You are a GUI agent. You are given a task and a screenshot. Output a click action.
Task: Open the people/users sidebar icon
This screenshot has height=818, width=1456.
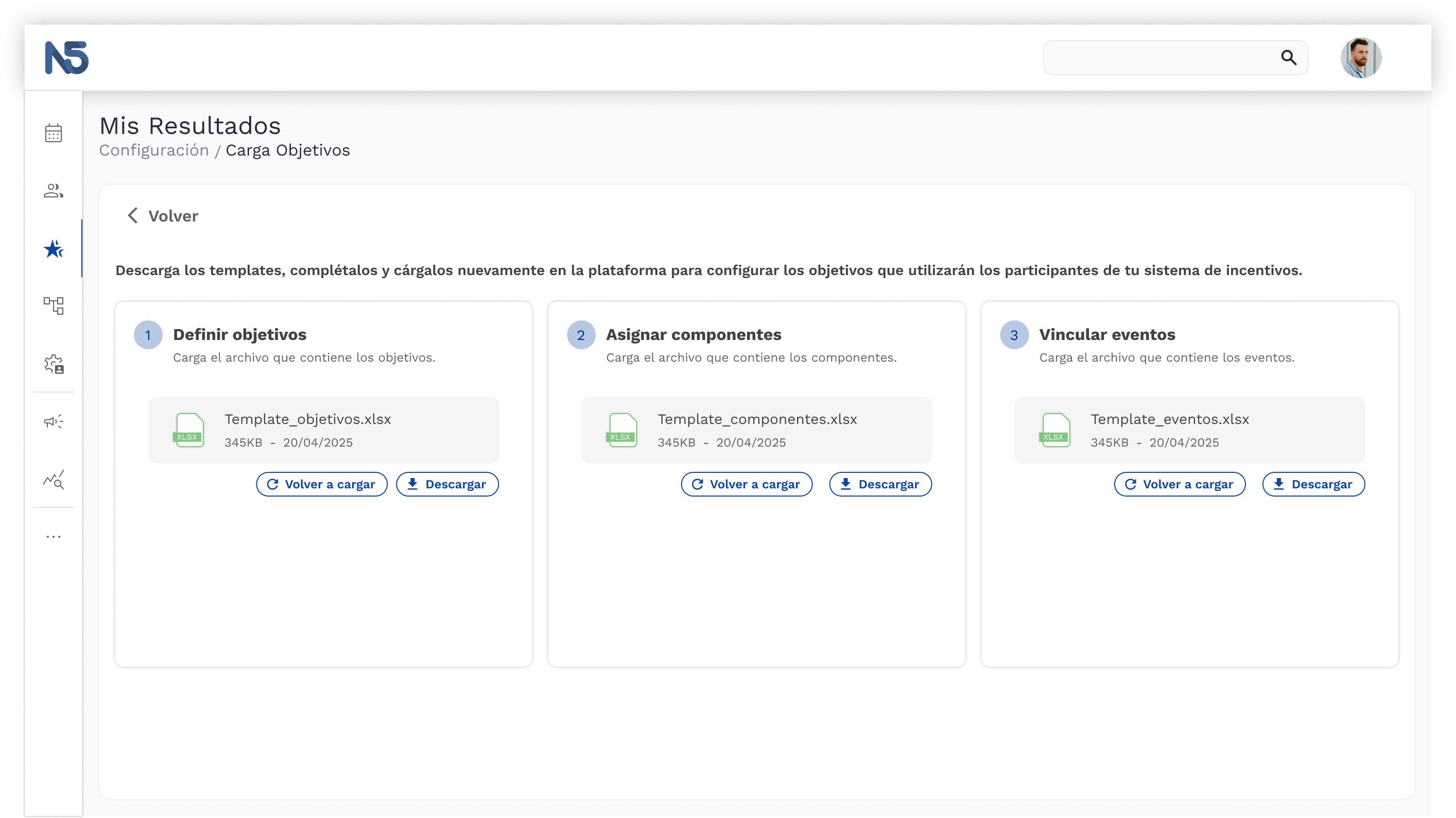pyautogui.click(x=54, y=191)
